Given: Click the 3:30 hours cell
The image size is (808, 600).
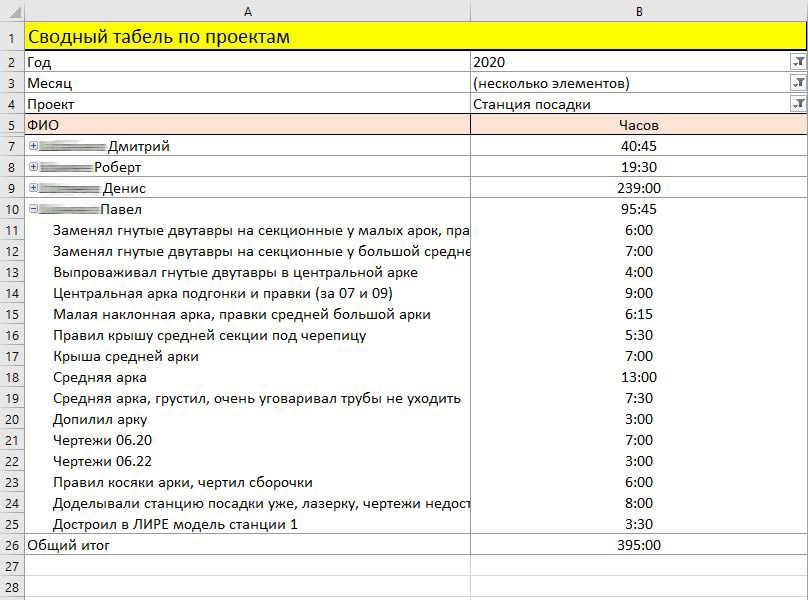Looking at the screenshot, I should click(639, 524).
